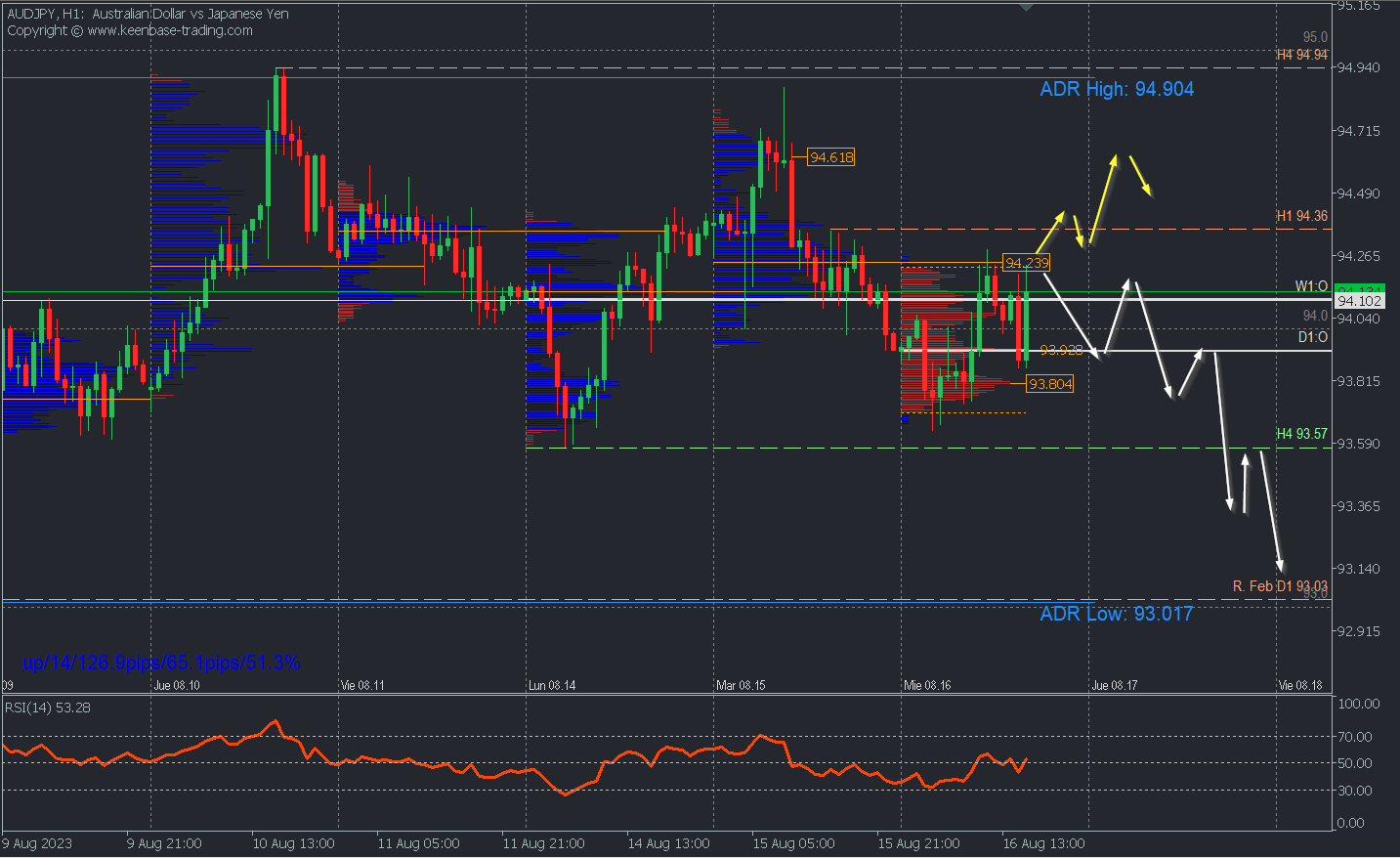Image resolution: width=1400 pixels, height=858 pixels.
Task: Select the ADR Low: 93.017 label
Action: (x=1117, y=614)
